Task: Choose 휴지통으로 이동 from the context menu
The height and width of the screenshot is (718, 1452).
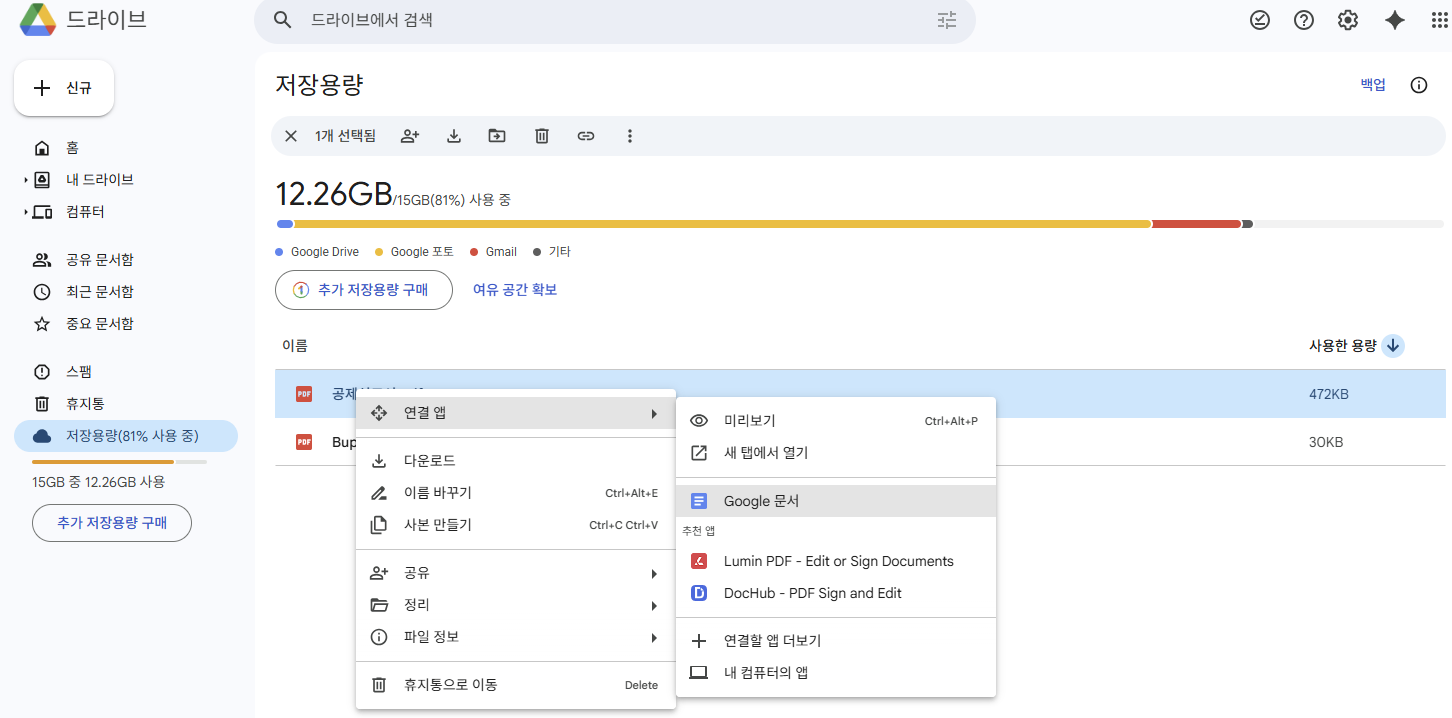Action: (516, 685)
